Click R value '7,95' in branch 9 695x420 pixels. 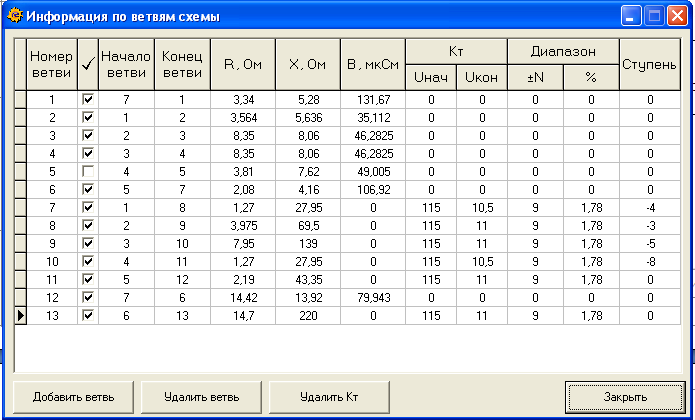(x=243, y=243)
